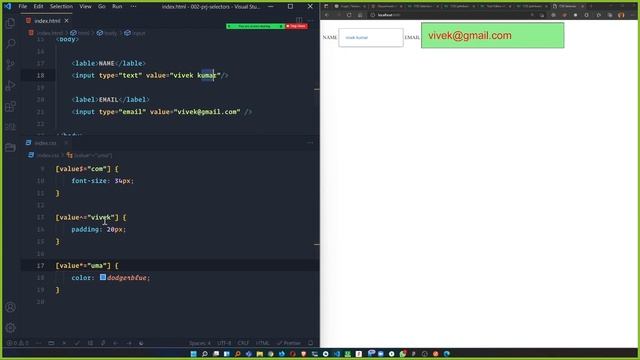Show more menu items via ellipsis
The width and height of the screenshot is (640, 360).
pyautogui.click(x=133, y=7)
